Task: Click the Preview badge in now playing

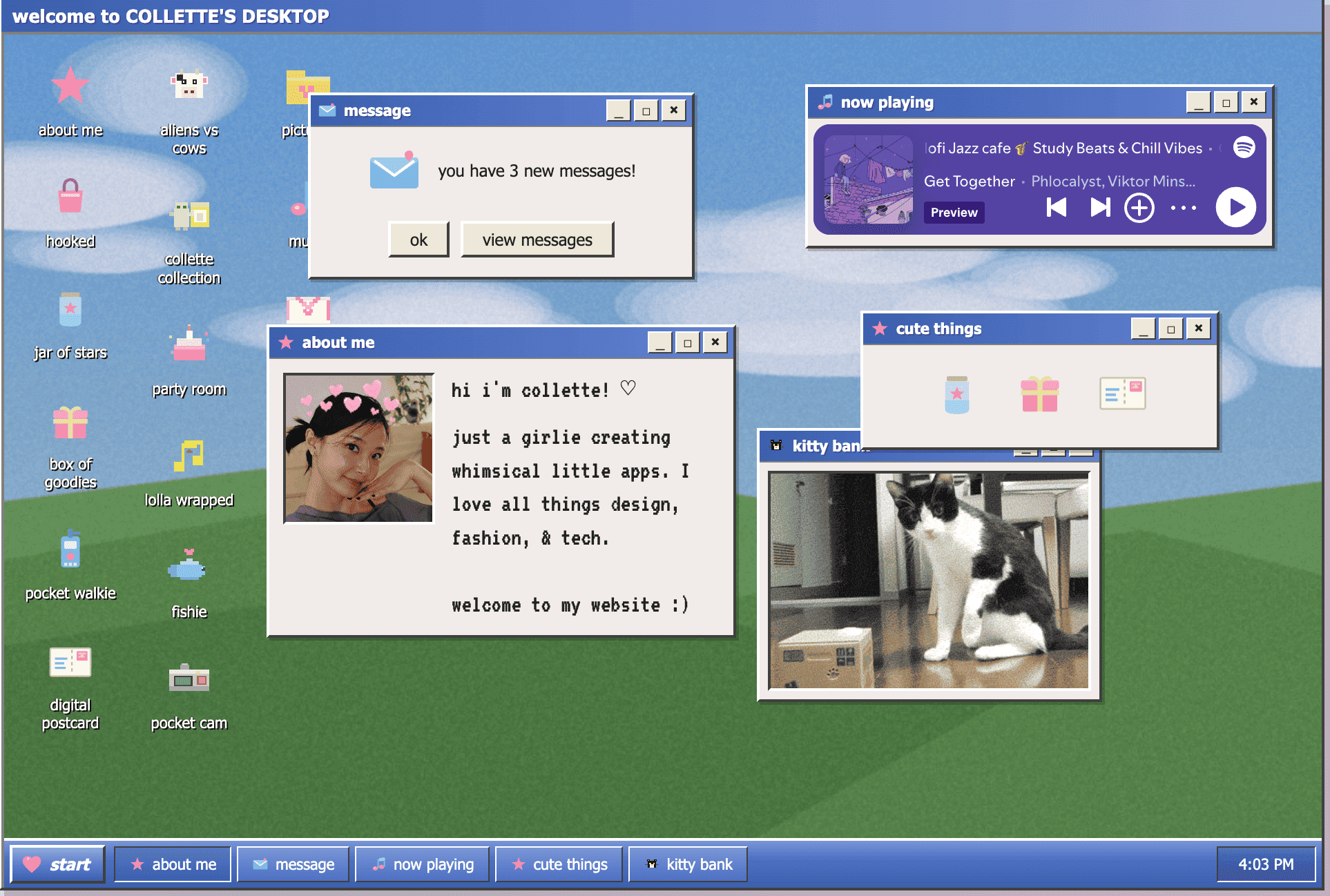Action: tap(954, 212)
